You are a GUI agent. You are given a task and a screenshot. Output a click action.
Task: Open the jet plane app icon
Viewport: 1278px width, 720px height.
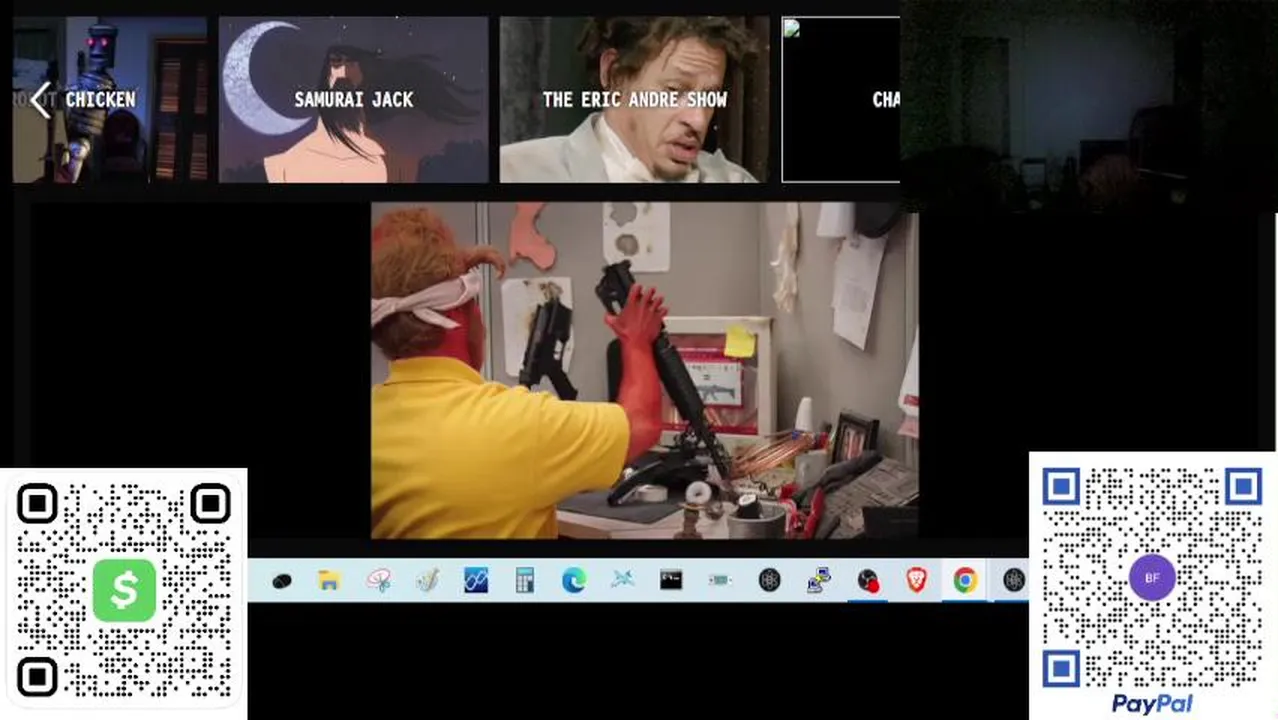[x=622, y=580]
